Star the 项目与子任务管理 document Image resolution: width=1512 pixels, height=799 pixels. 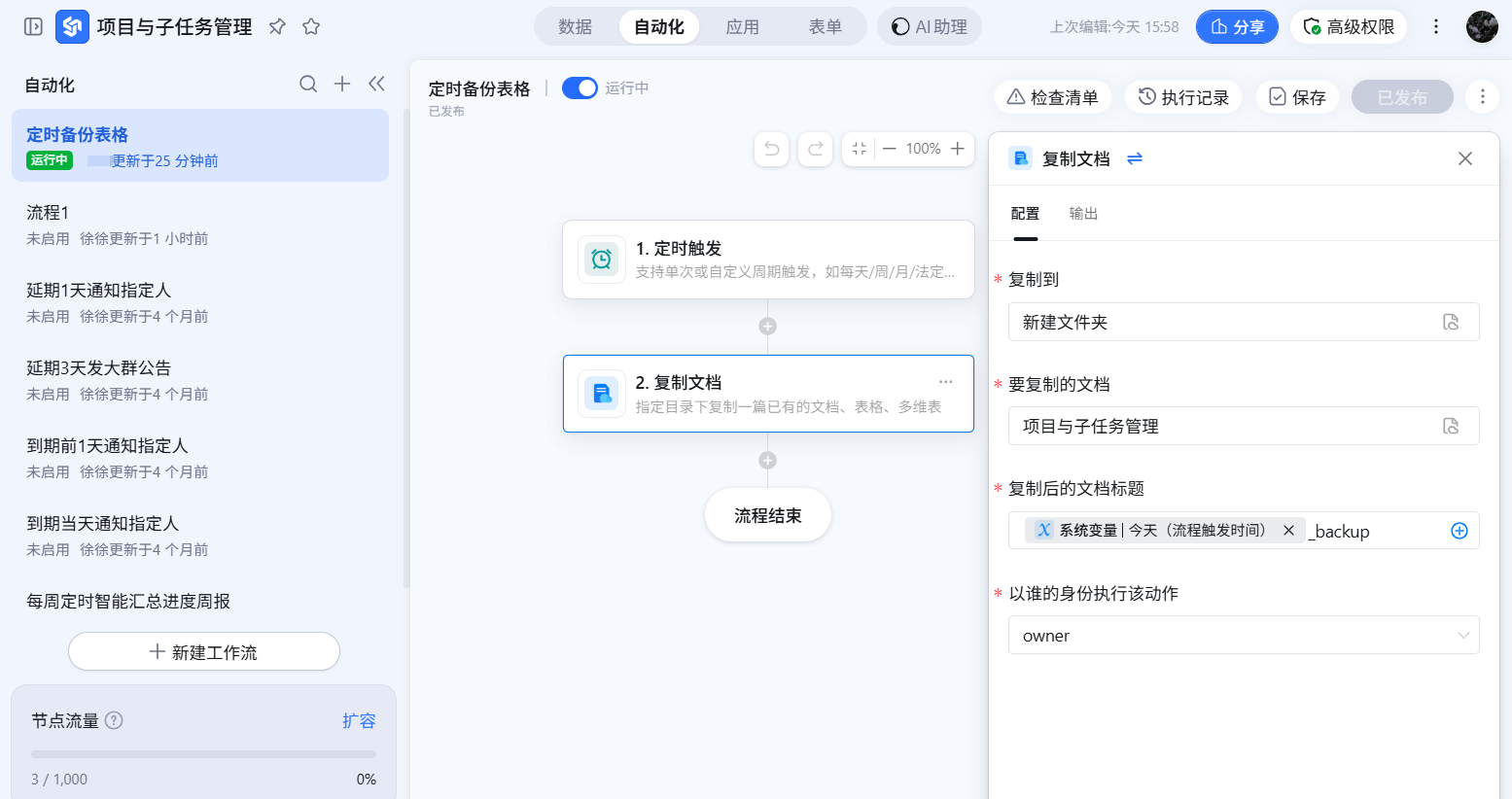coord(311,27)
